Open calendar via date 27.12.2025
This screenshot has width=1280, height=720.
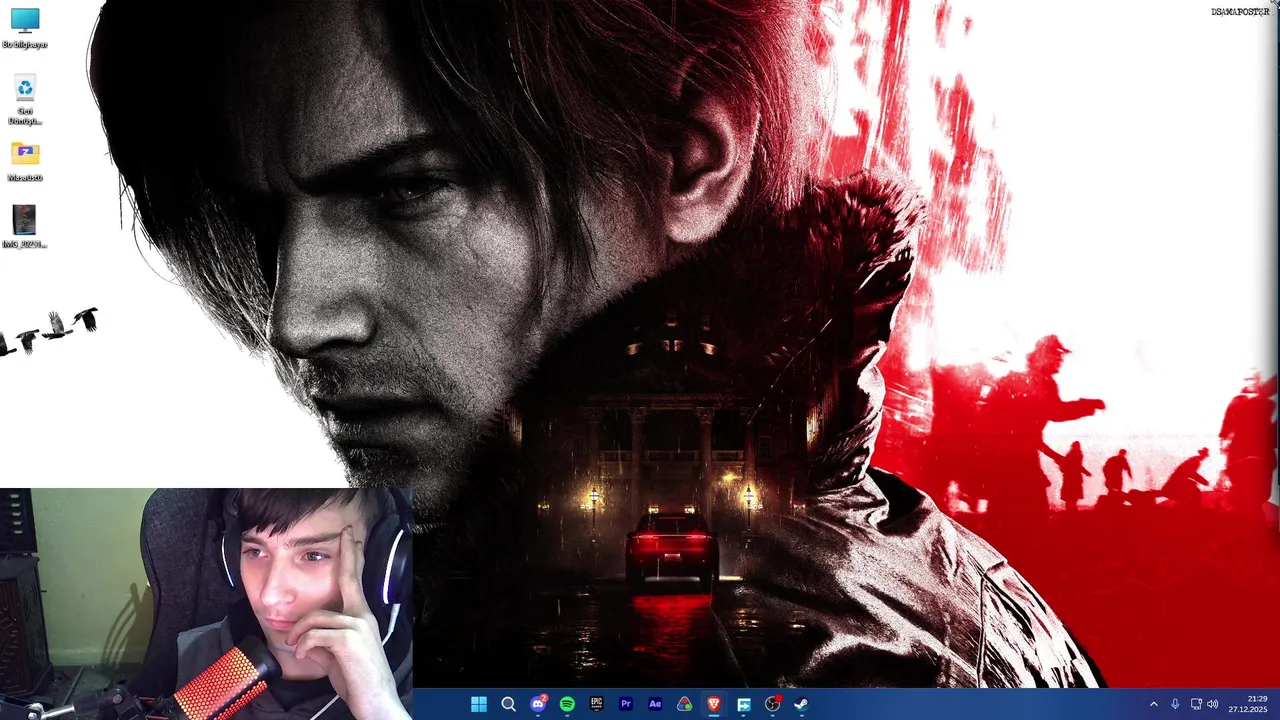point(1248,710)
